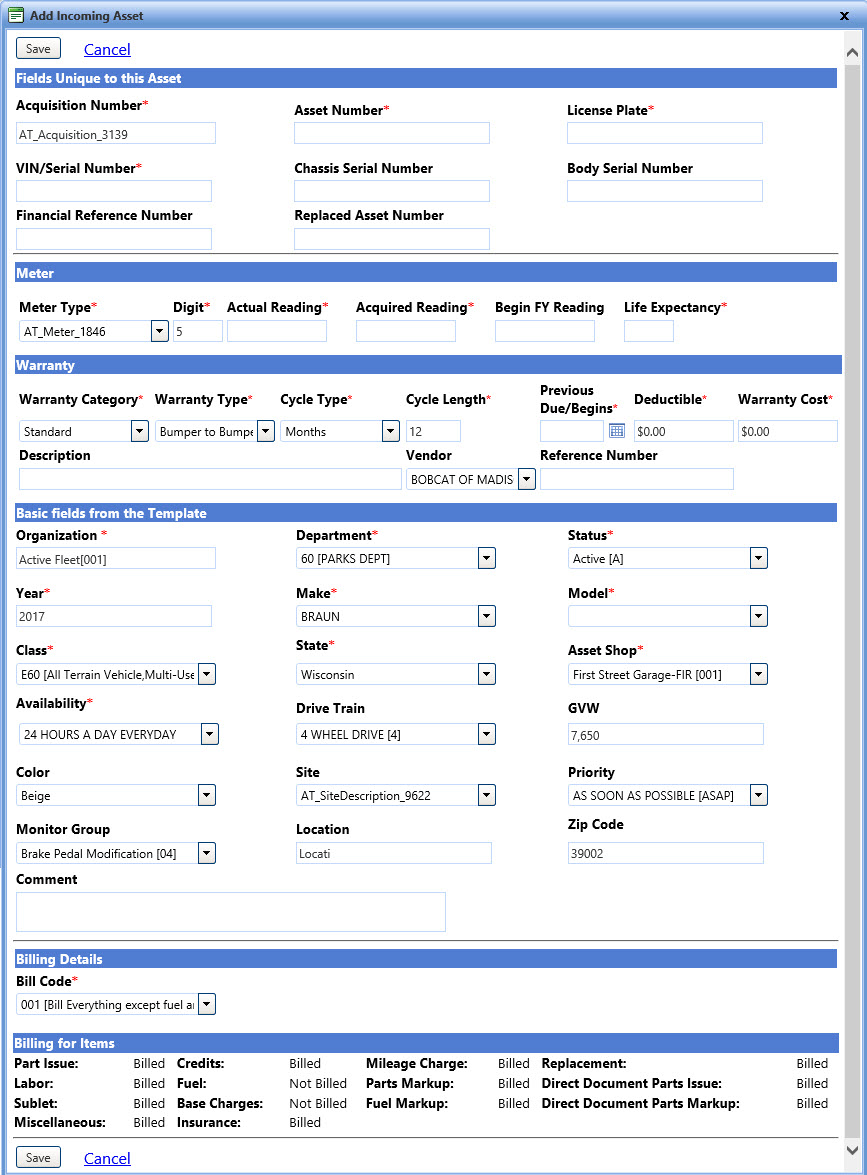Image resolution: width=867 pixels, height=1175 pixels.
Task: Expand the Status Active dropdown
Action: pyautogui.click(x=759, y=558)
